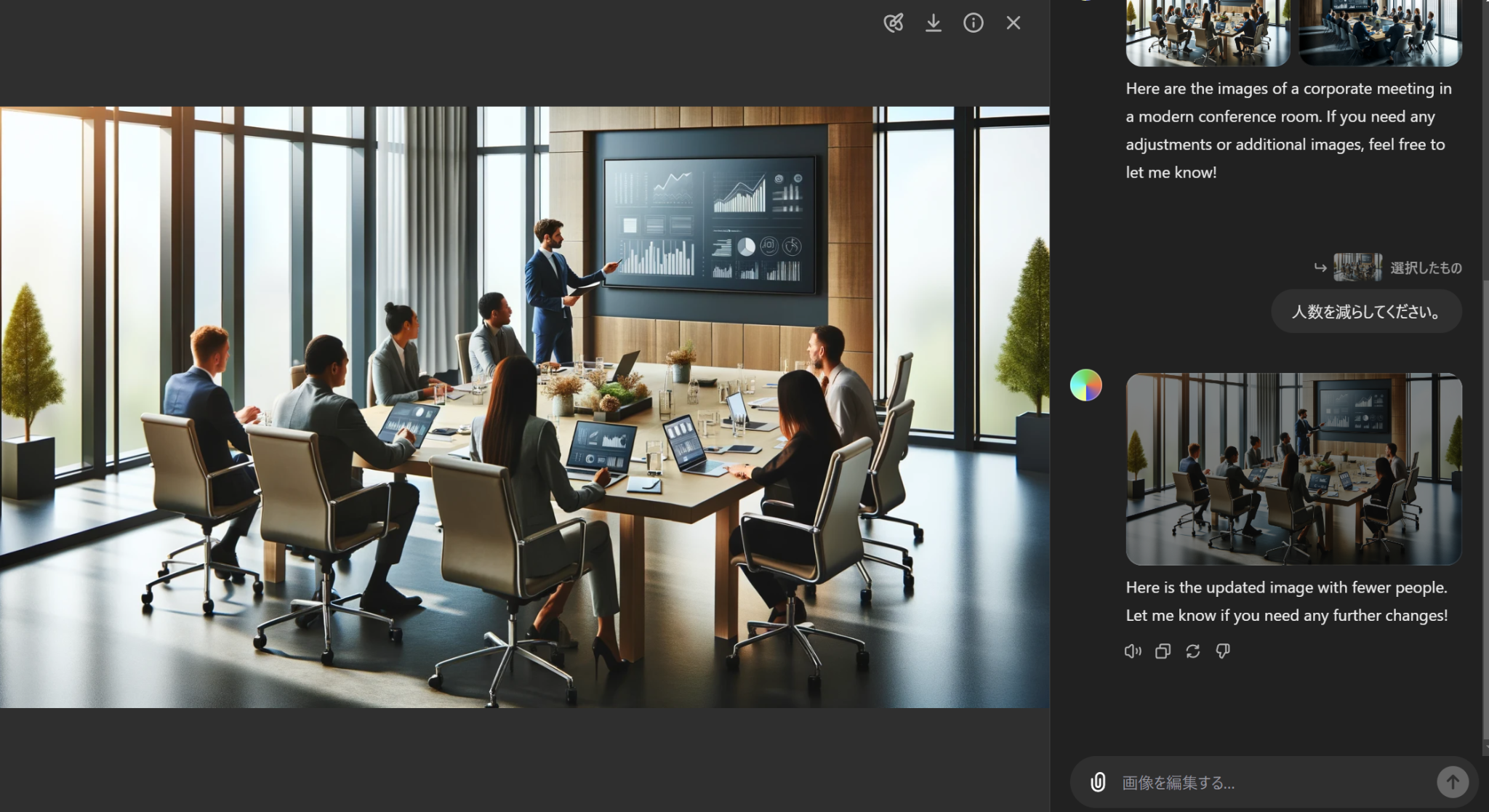Click the reply arrow beside 選択したもの
Screen dimensions: 1489x812
1320,268
